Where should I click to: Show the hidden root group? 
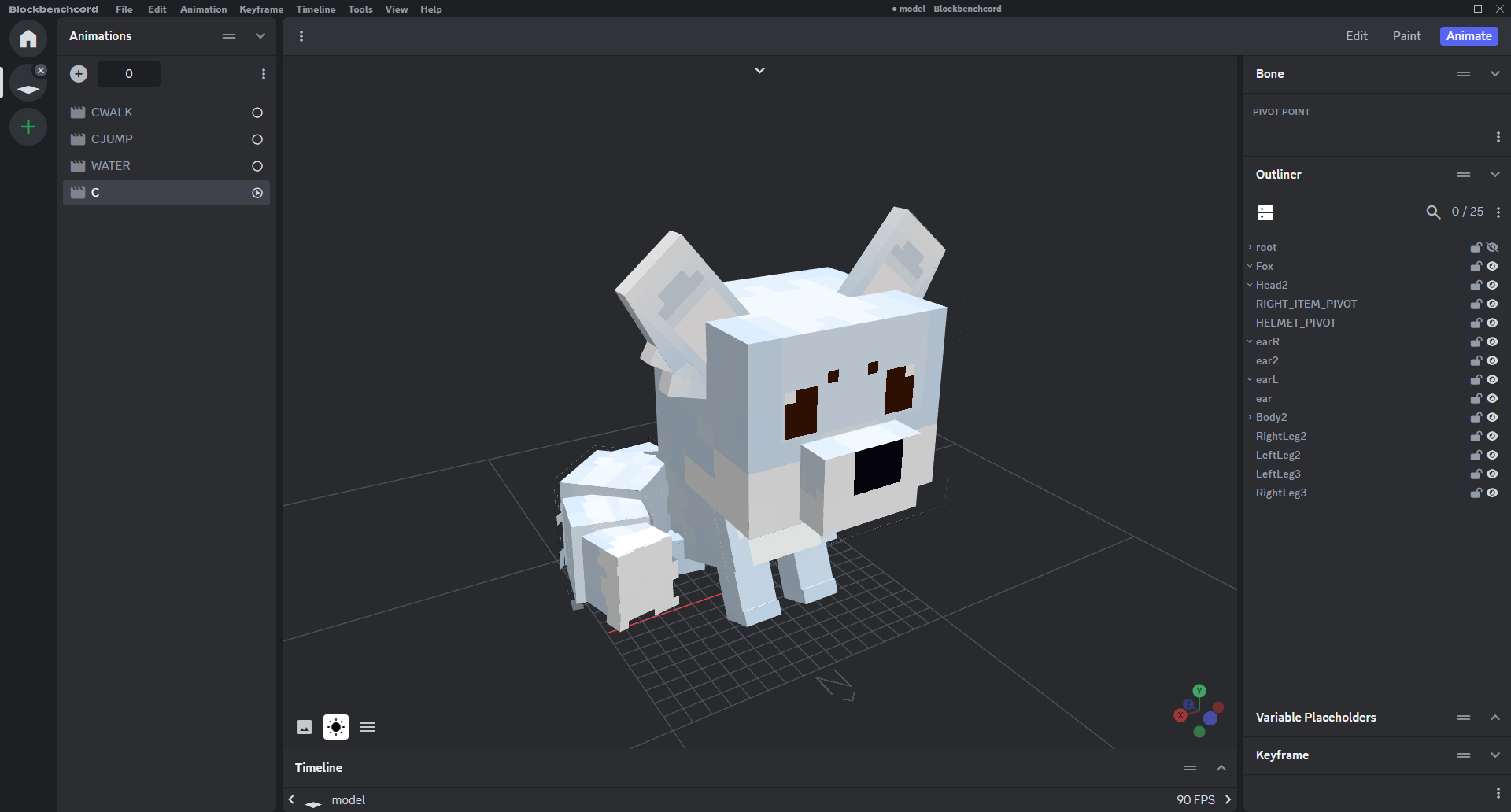coord(1492,248)
